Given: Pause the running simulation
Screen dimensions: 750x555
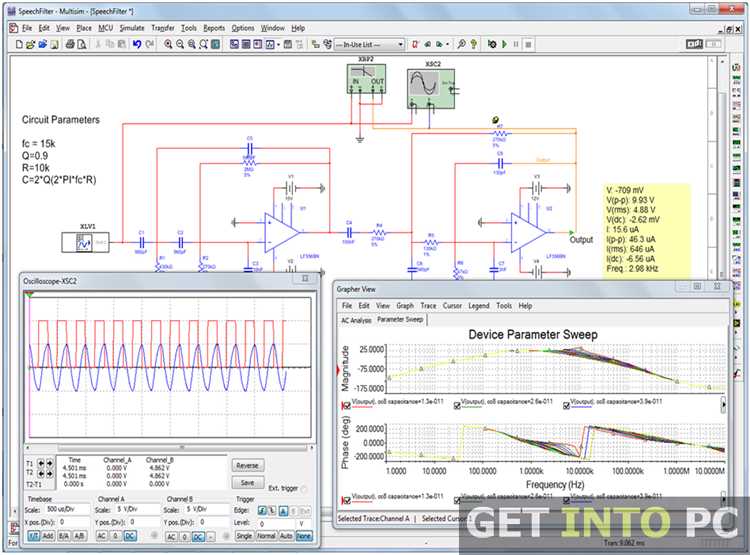Looking at the screenshot, I should 516,44.
